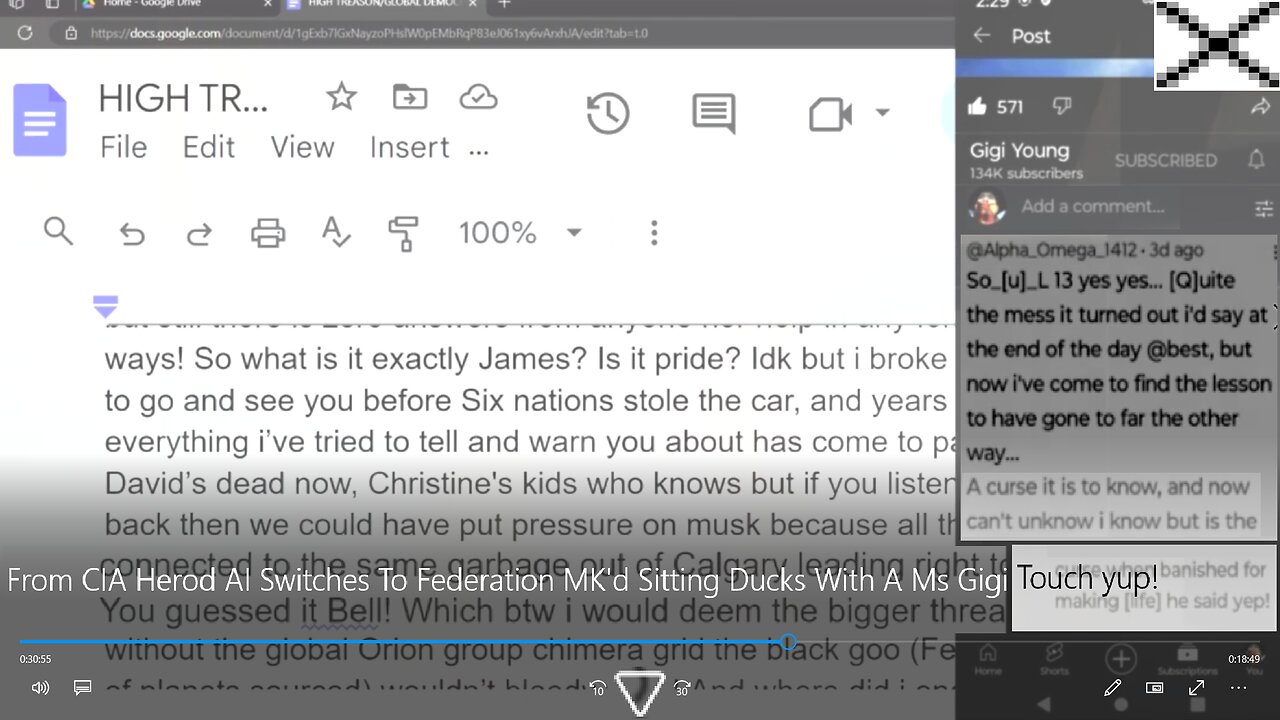Image resolution: width=1280 pixels, height=720 pixels.
Task: Open the Insert menu
Action: pyautogui.click(x=409, y=147)
